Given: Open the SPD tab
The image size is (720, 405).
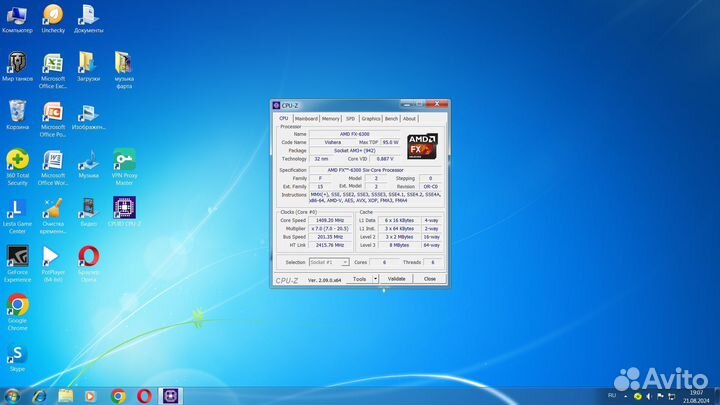Looking at the screenshot, I should point(350,118).
